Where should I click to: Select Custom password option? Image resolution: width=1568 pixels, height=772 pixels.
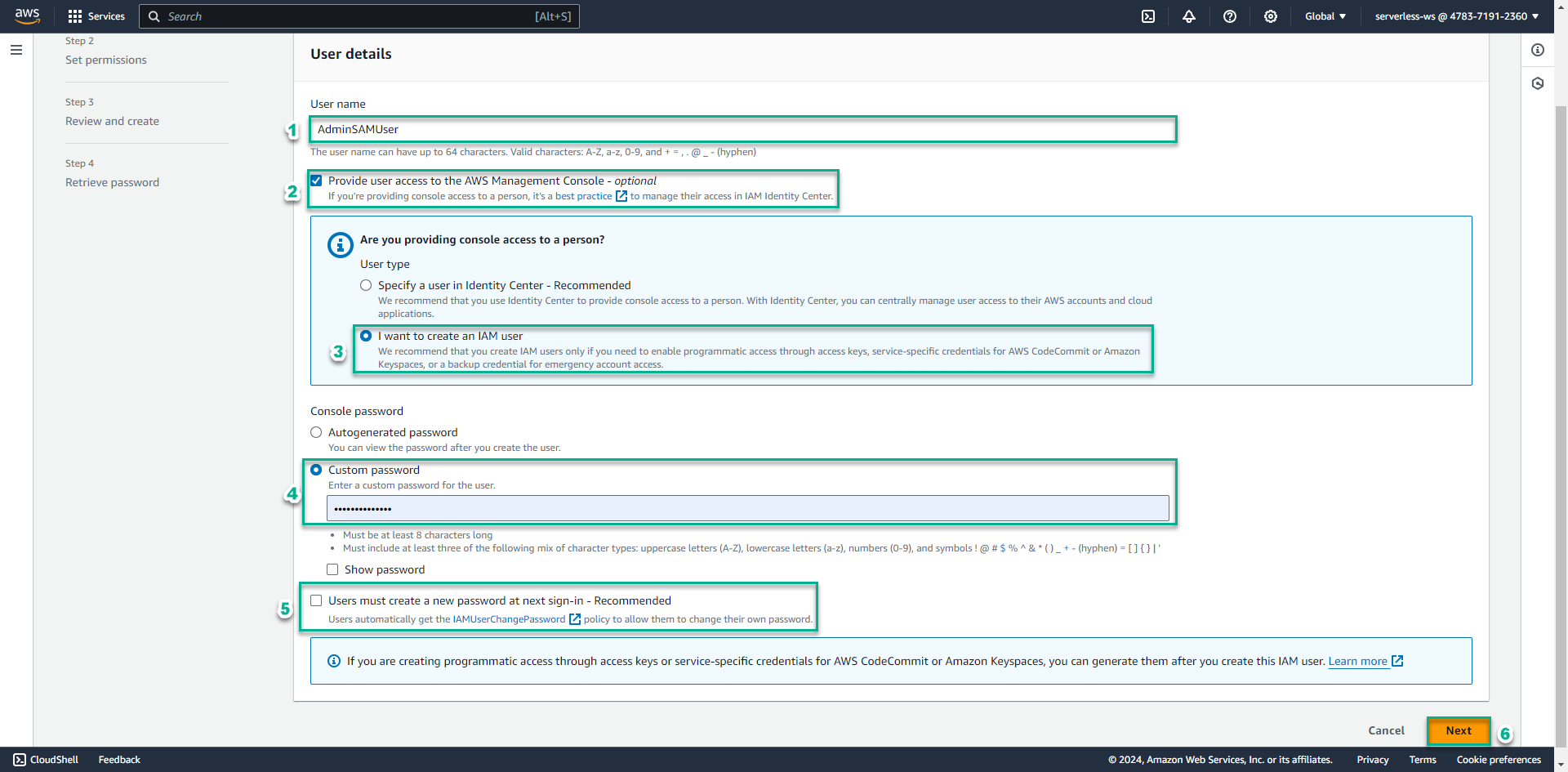[x=316, y=470]
